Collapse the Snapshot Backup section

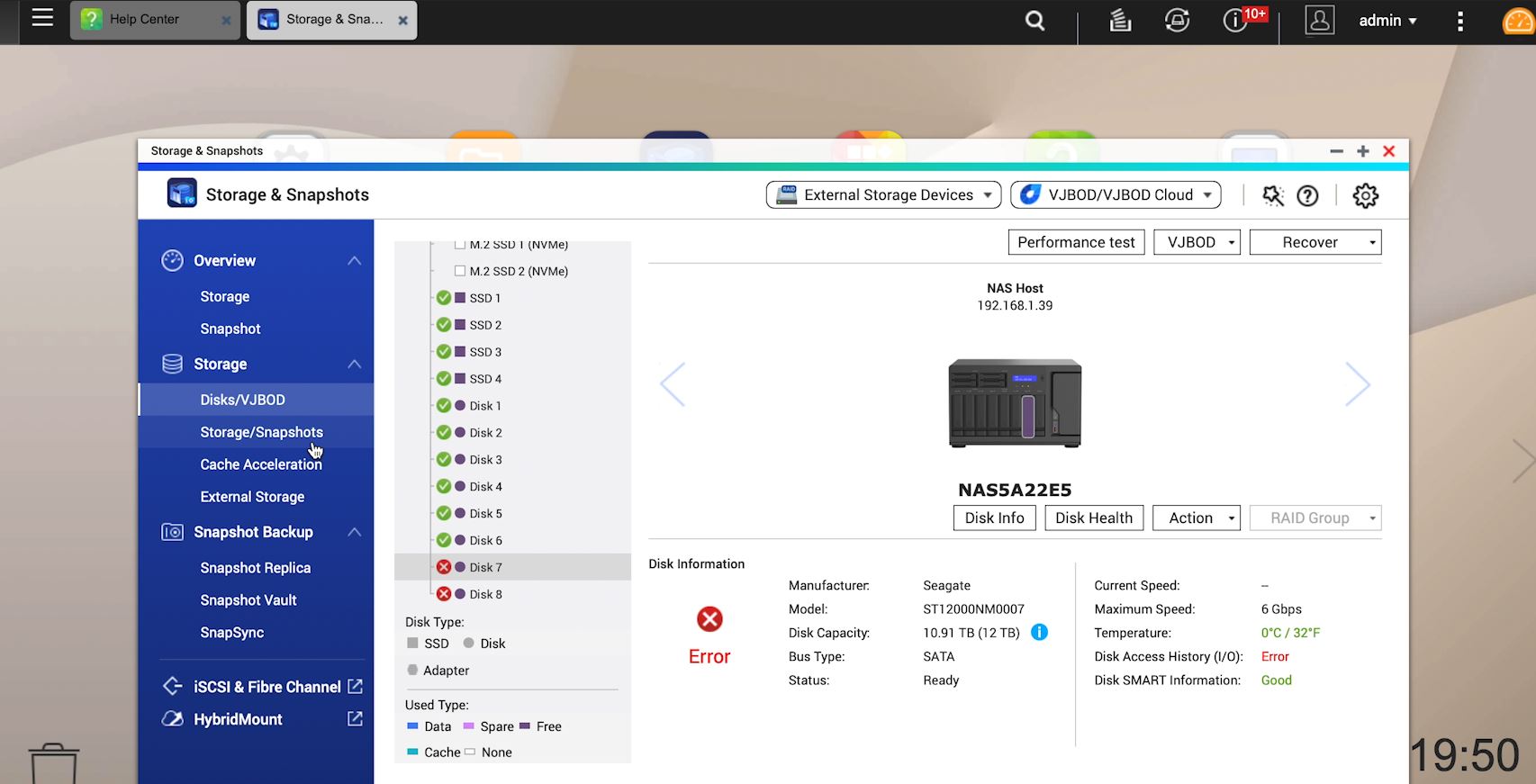click(x=354, y=532)
